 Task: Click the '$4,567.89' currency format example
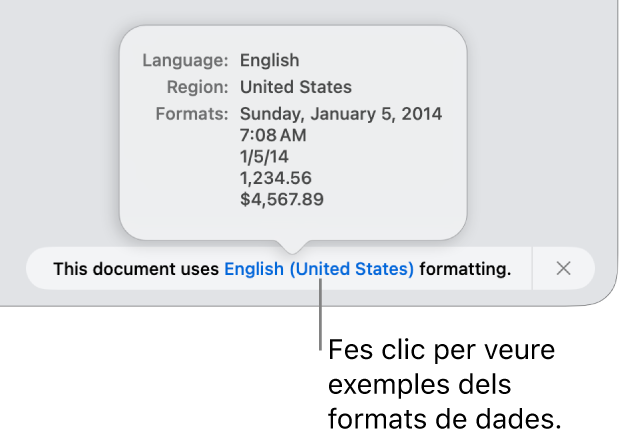coord(281,199)
